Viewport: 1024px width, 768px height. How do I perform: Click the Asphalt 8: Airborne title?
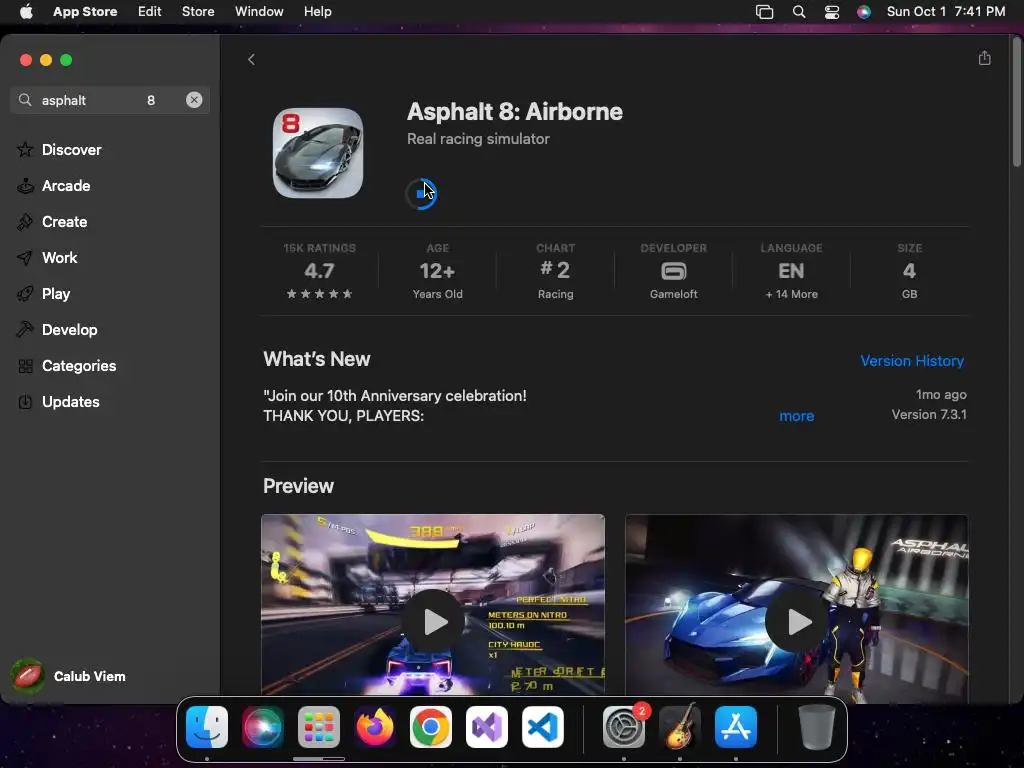tap(515, 112)
